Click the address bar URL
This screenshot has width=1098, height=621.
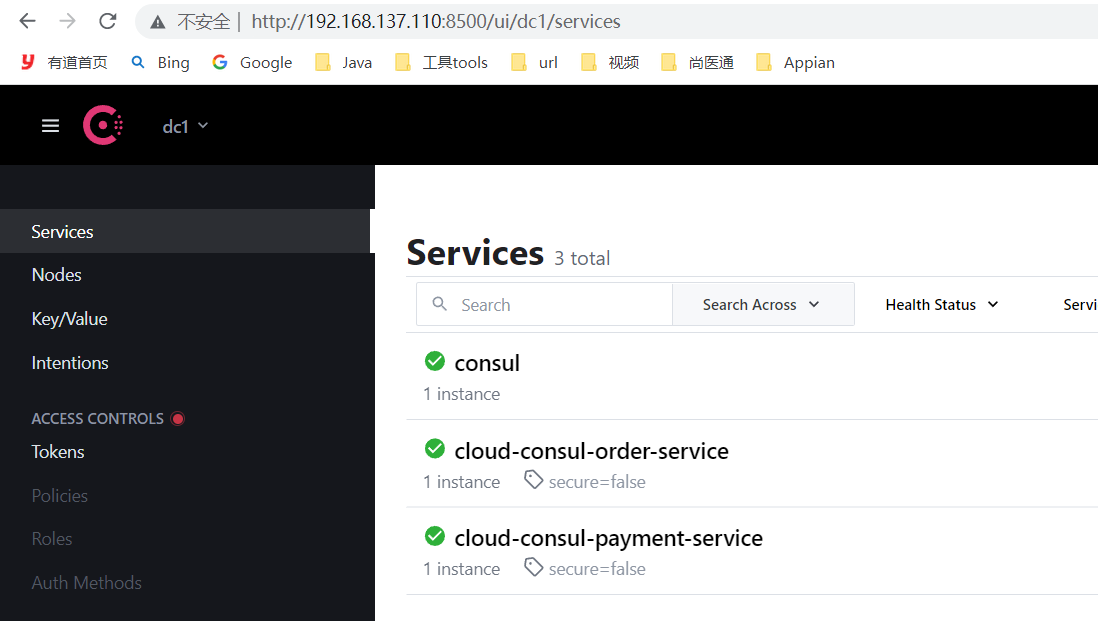[x=436, y=22]
